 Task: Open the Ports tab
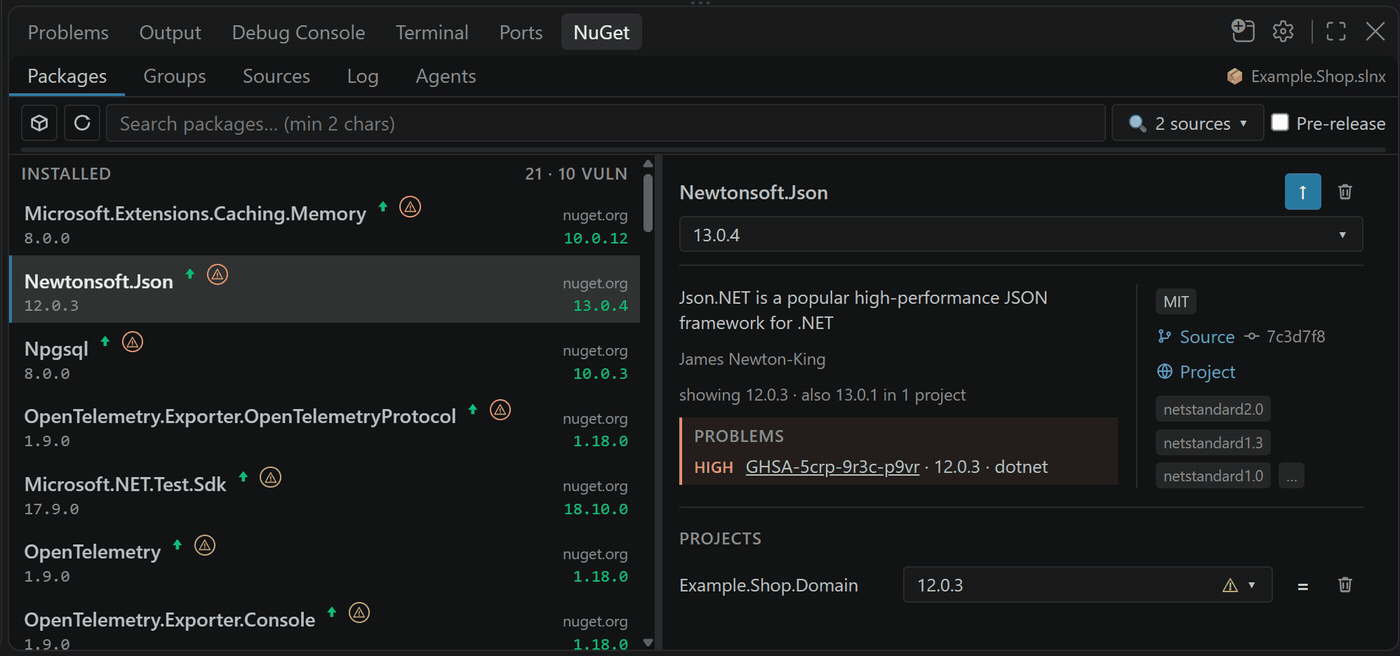tap(521, 32)
